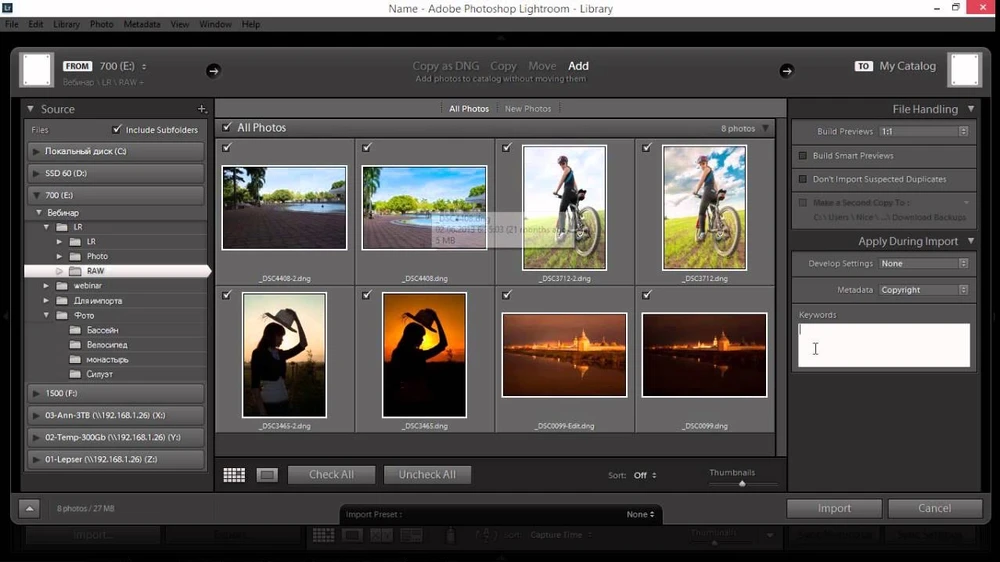Add a source with the plus icon
The height and width of the screenshot is (562, 1000).
[202, 109]
